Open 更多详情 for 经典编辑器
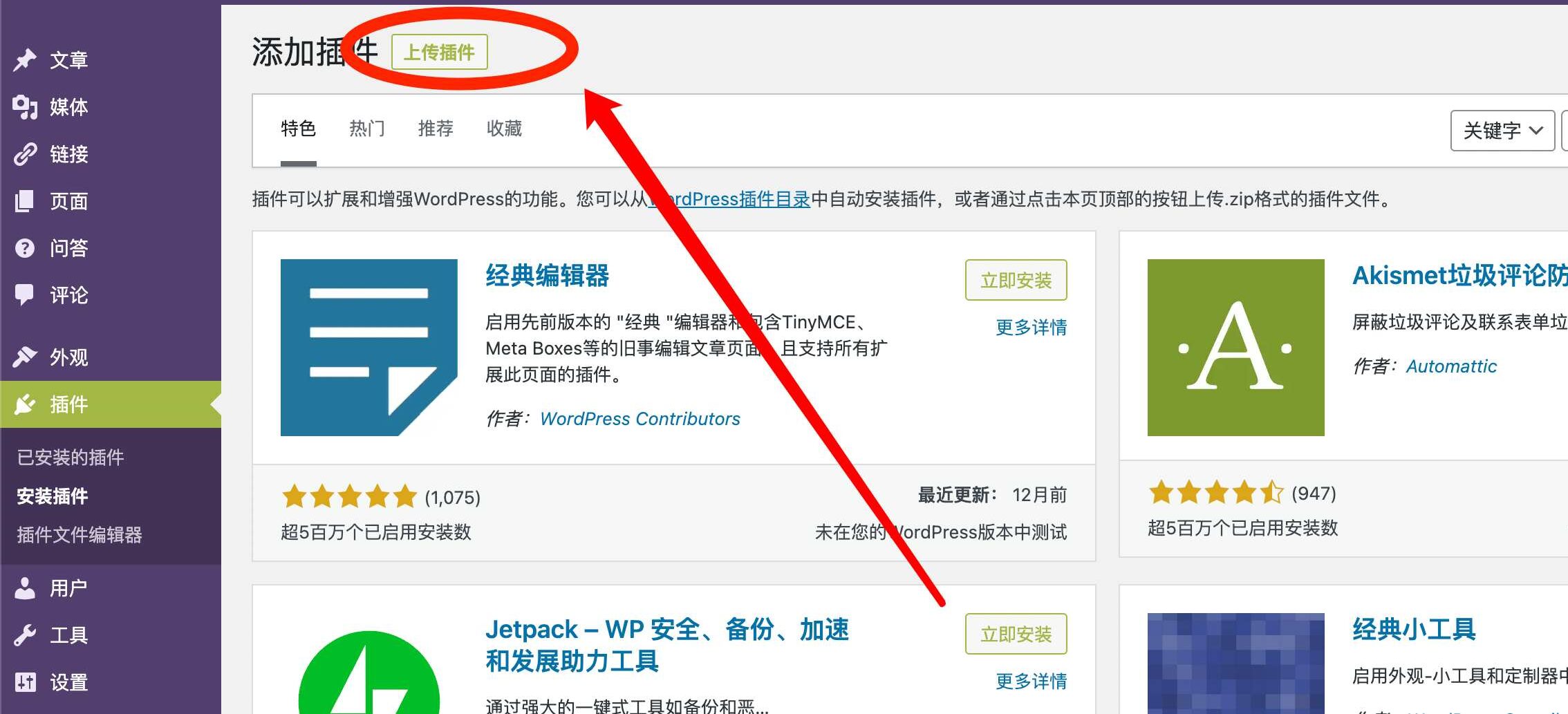The image size is (1568, 714). 1031,327
